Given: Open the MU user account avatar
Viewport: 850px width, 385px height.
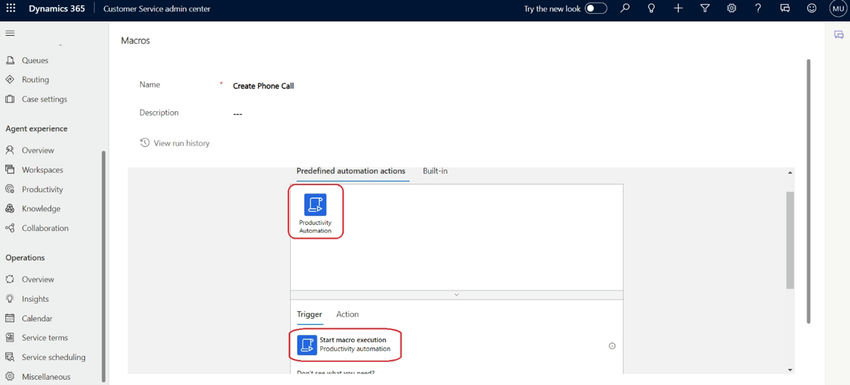Looking at the screenshot, I should click(838, 9).
